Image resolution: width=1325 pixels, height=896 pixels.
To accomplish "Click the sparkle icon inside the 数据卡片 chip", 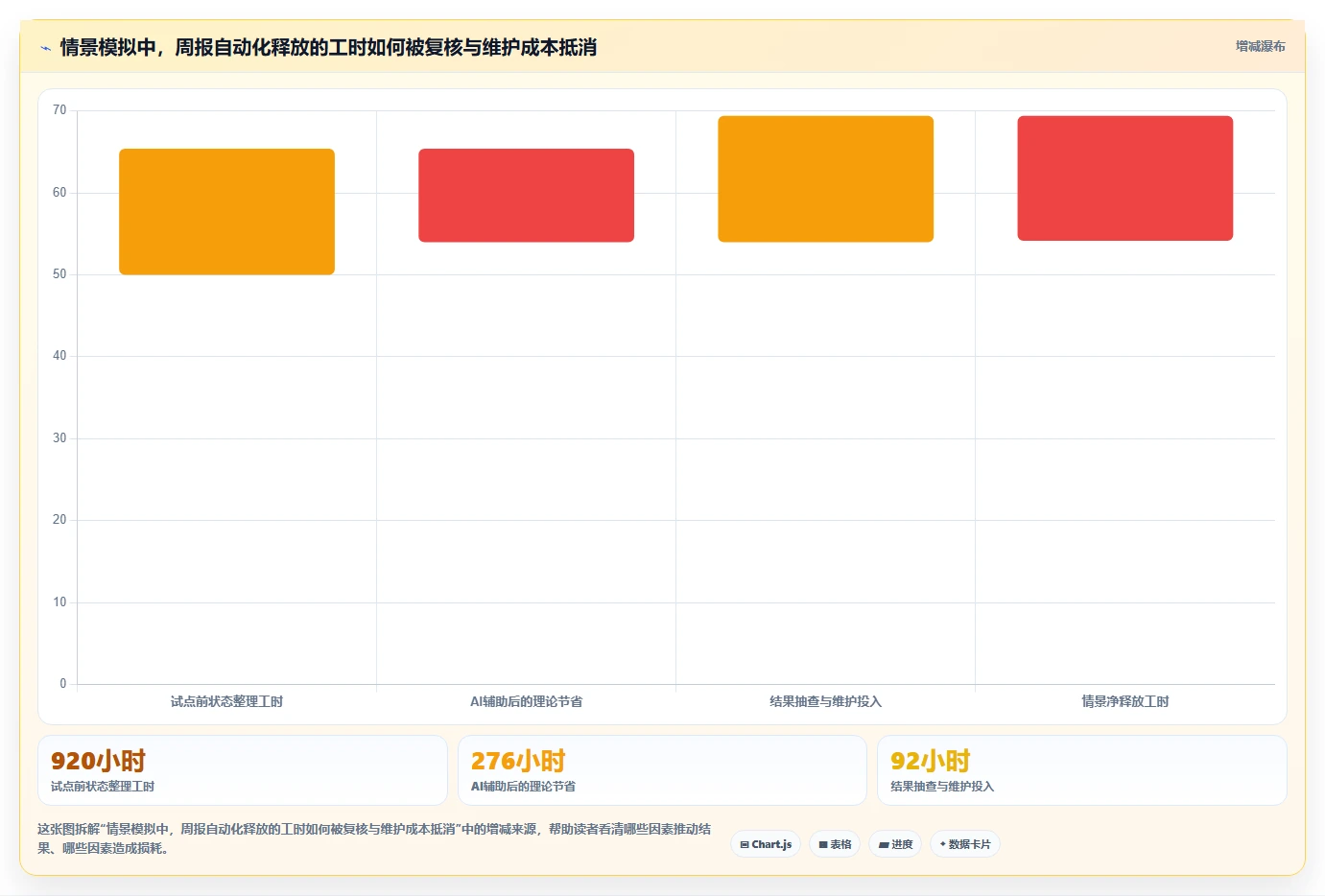I will pyautogui.click(x=943, y=844).
